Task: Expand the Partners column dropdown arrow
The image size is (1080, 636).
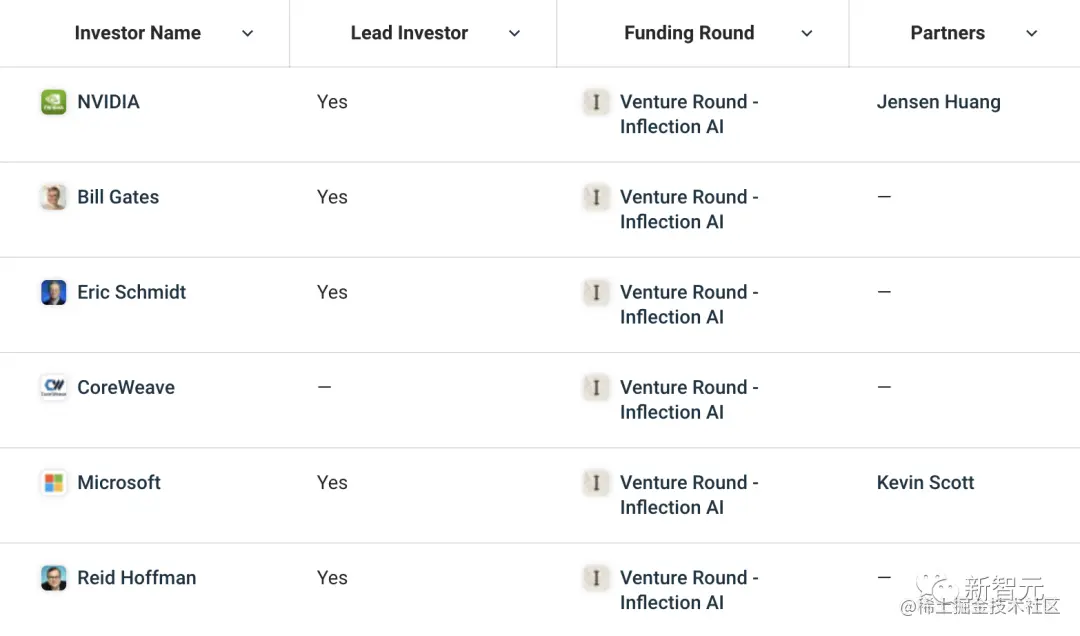Action: (1032, 34)
